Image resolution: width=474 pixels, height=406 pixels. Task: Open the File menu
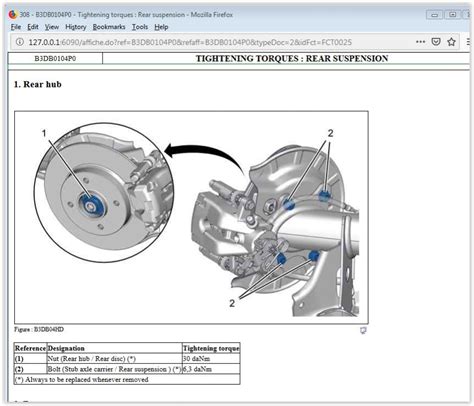[16, 27]
